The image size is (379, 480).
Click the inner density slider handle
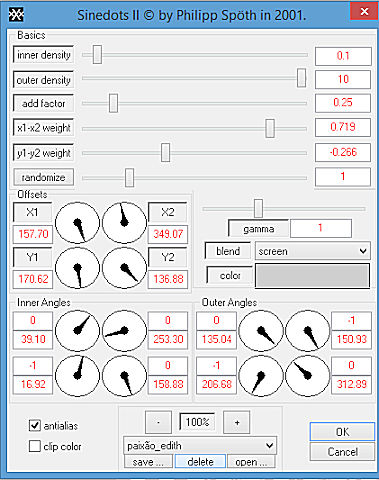[97, 55]
